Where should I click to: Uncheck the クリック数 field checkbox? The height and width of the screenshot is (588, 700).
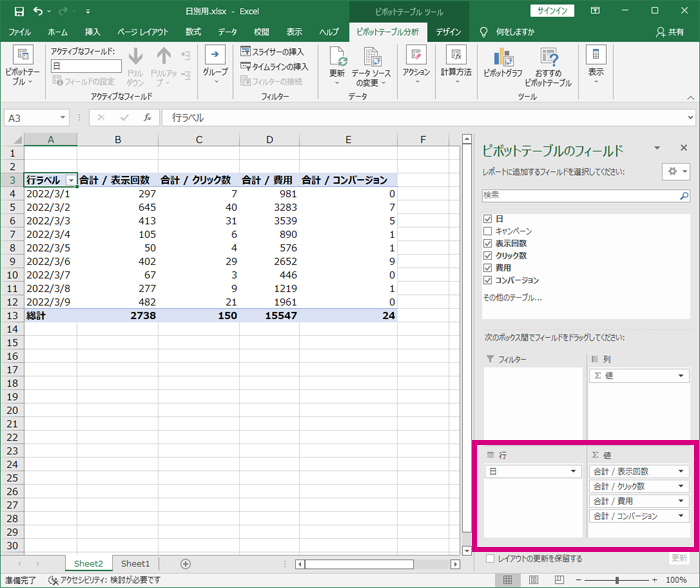click(x=488, y=255)
